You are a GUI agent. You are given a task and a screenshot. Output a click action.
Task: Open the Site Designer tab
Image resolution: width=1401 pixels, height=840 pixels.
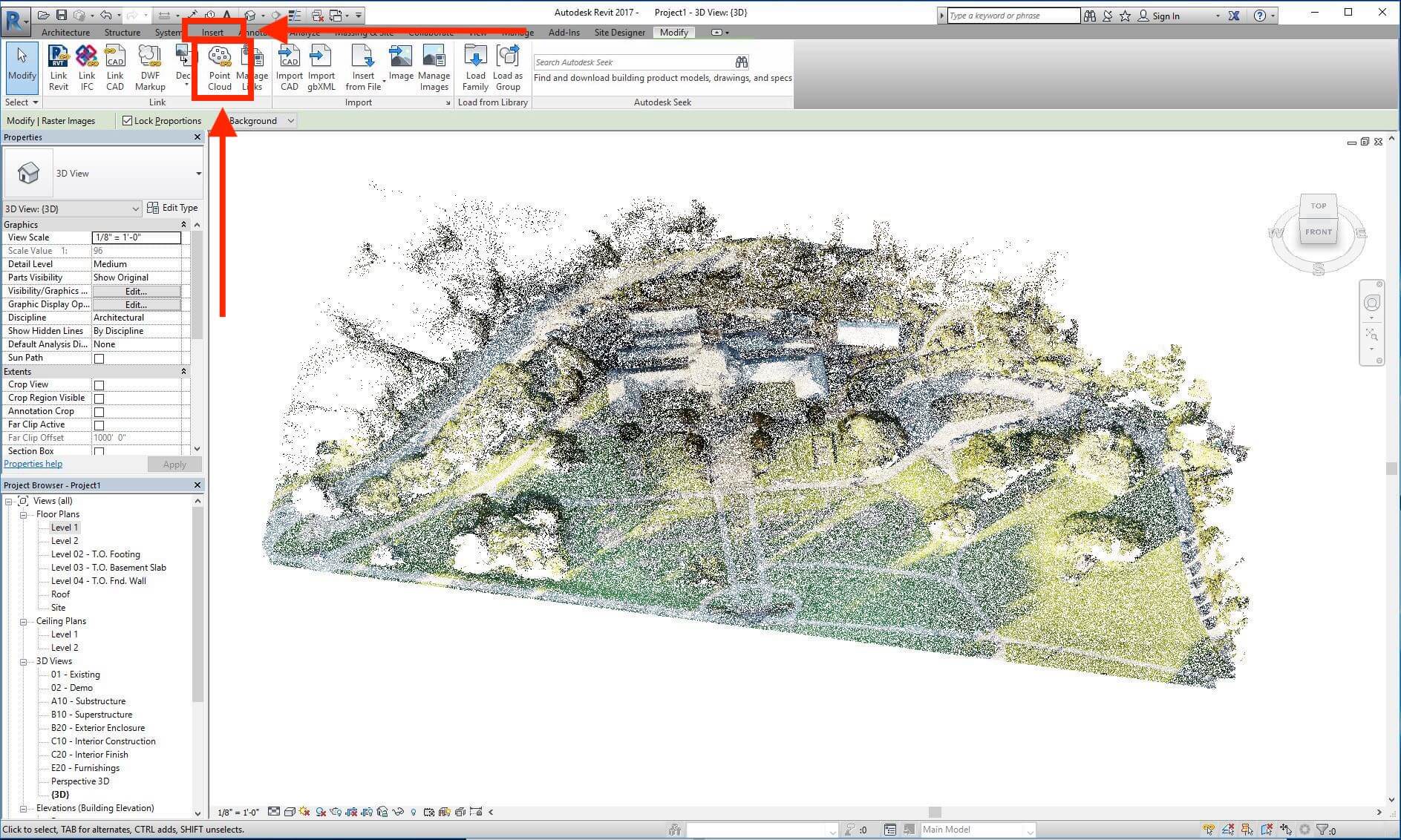[x=619, y=33]
